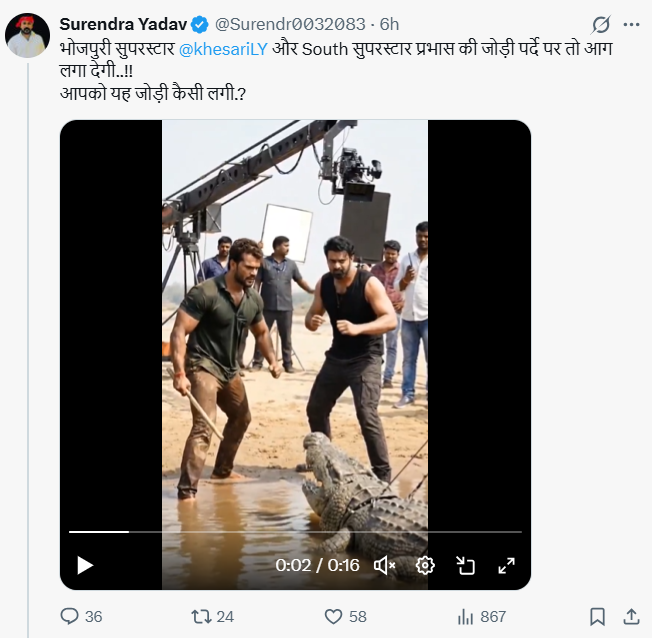
Task: Repost the tweet with 24 reposts
Action: point(199,616)
